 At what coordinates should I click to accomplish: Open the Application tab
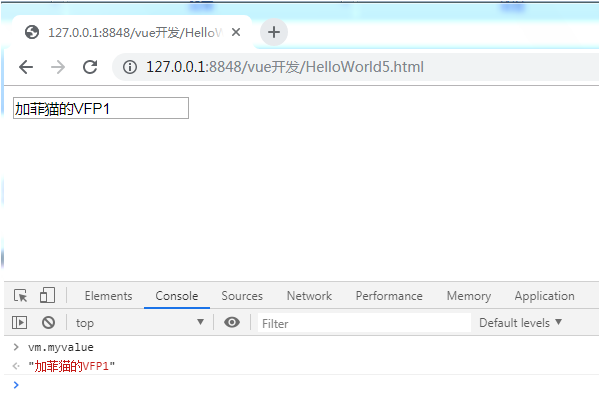[x=545, y=296]
